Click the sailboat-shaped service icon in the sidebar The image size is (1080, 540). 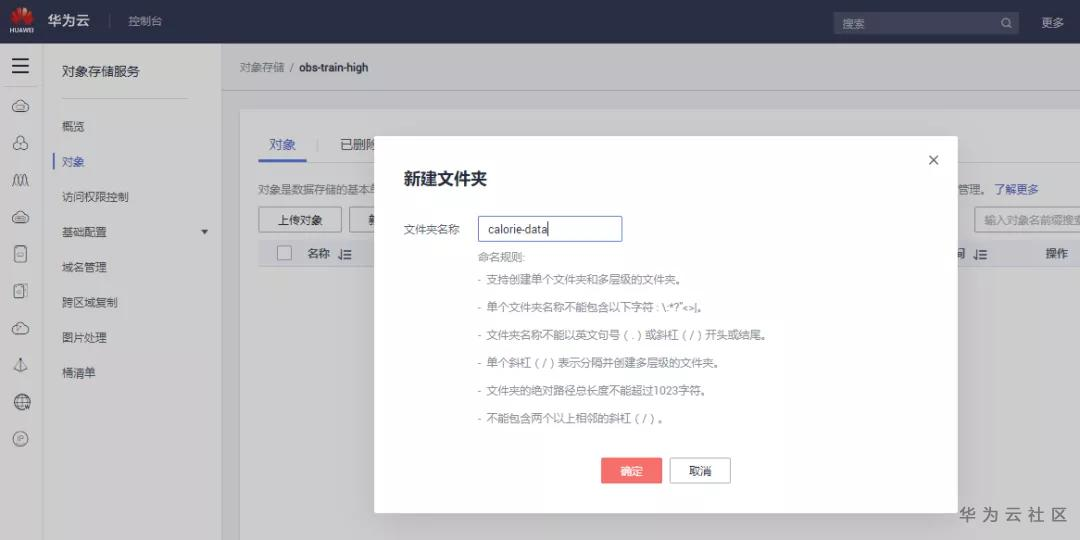coord(21,365)
